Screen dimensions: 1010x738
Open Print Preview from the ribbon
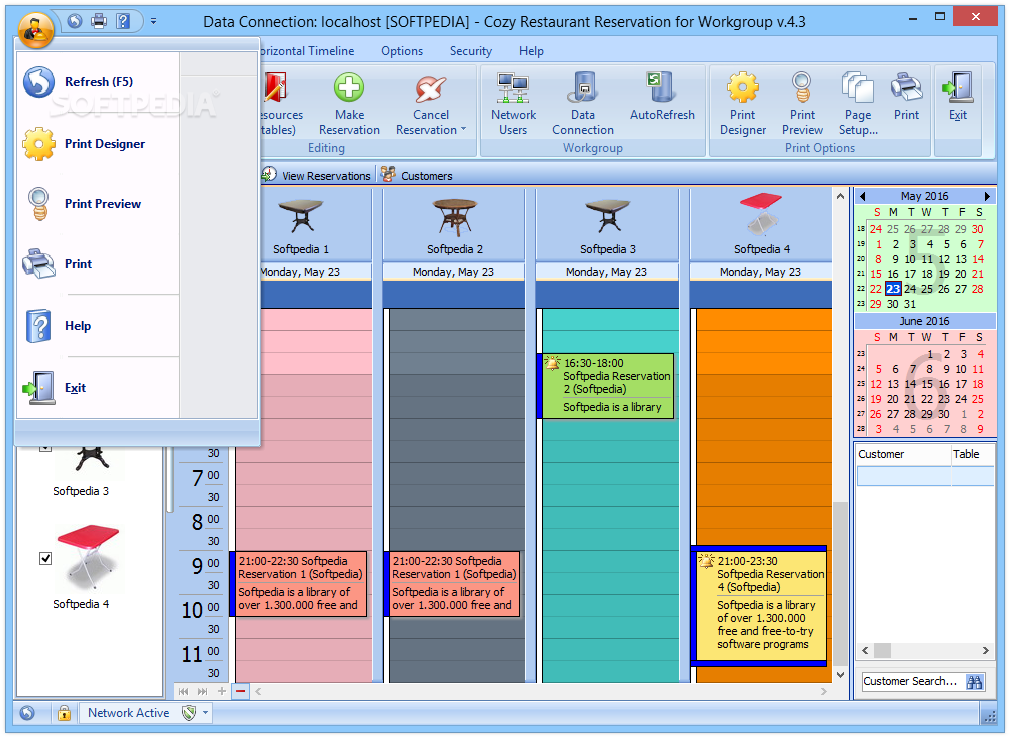tap(802, 104)
